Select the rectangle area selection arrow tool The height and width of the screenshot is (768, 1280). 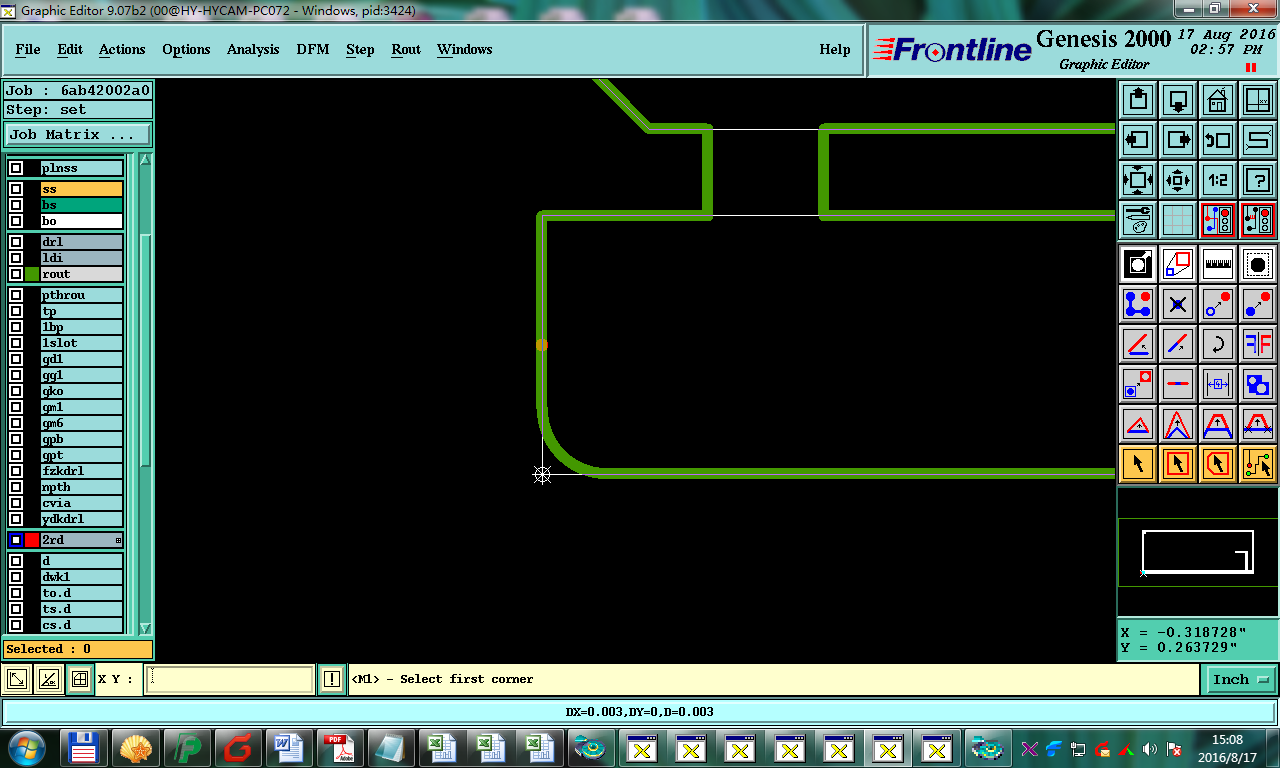(x=1178, y=464)
